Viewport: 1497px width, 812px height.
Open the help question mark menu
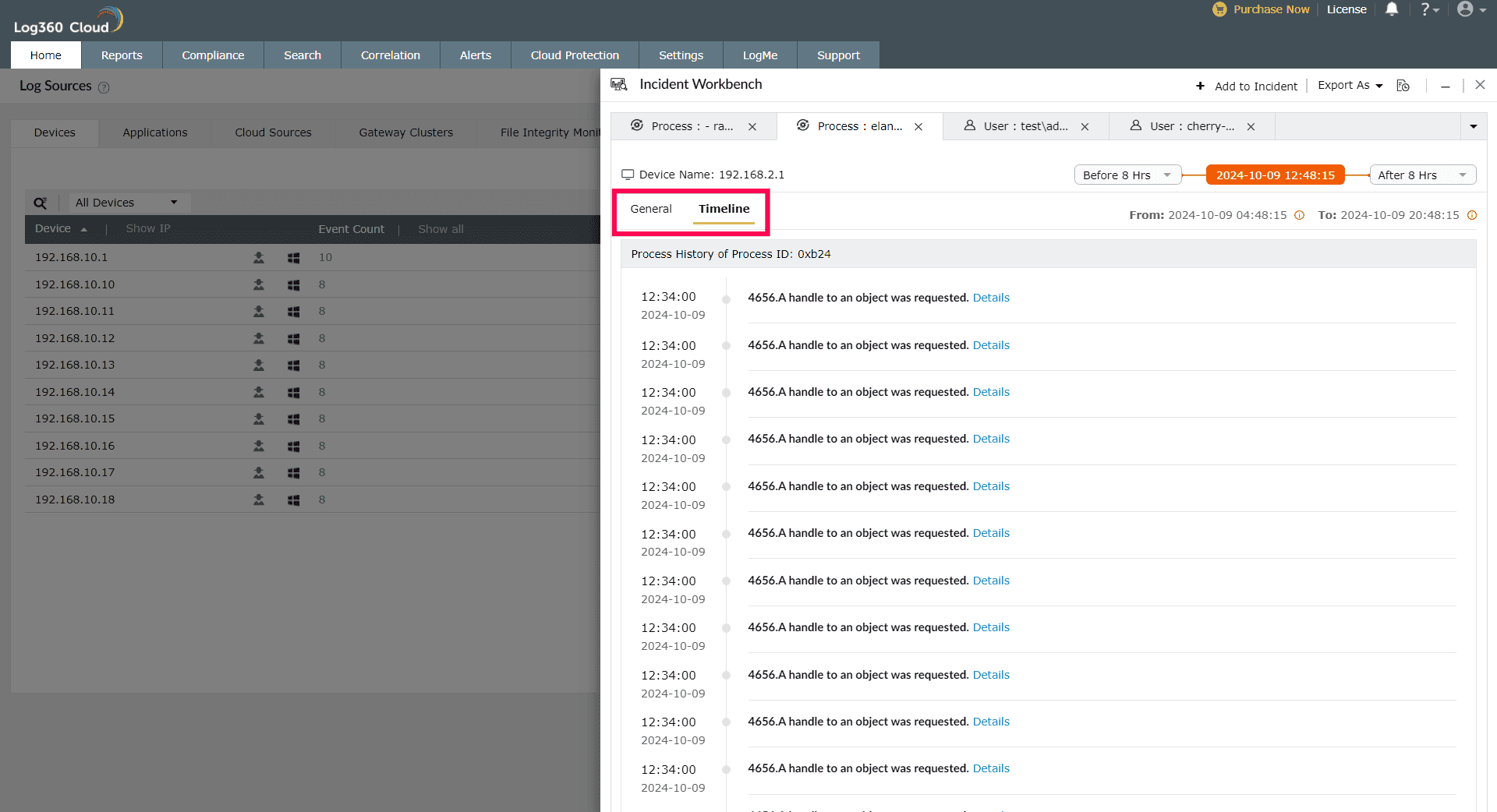point(1429,9)
